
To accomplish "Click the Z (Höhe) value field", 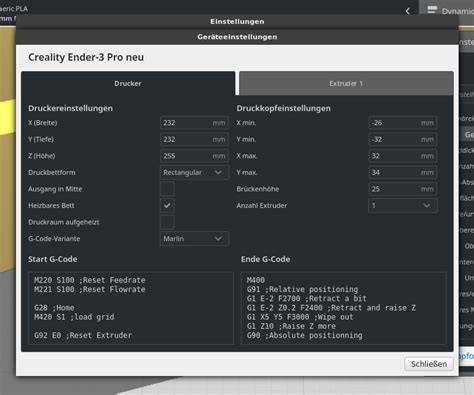I will coord(194,156).
